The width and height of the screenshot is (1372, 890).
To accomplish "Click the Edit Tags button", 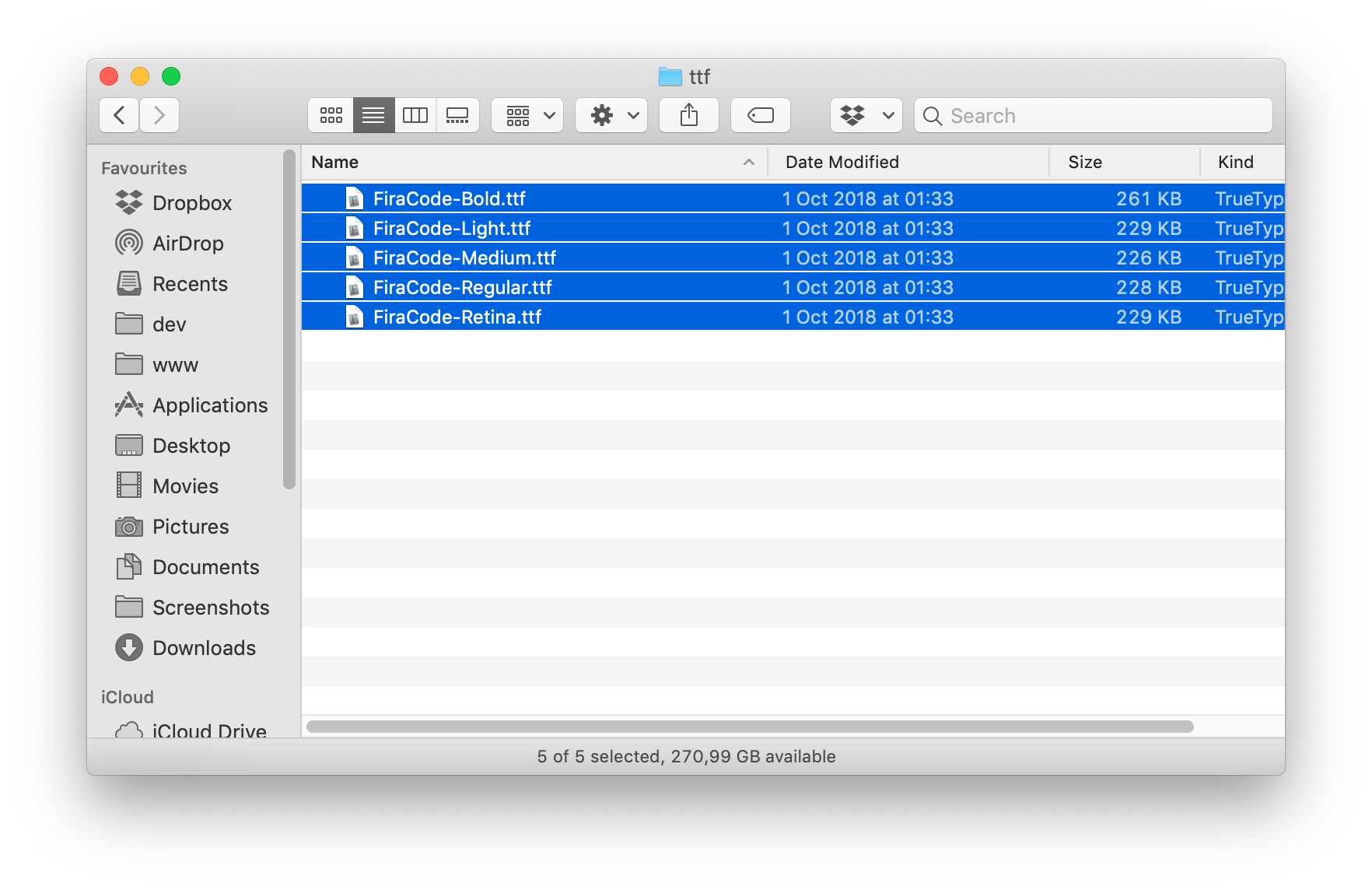I will click(760, 116).
